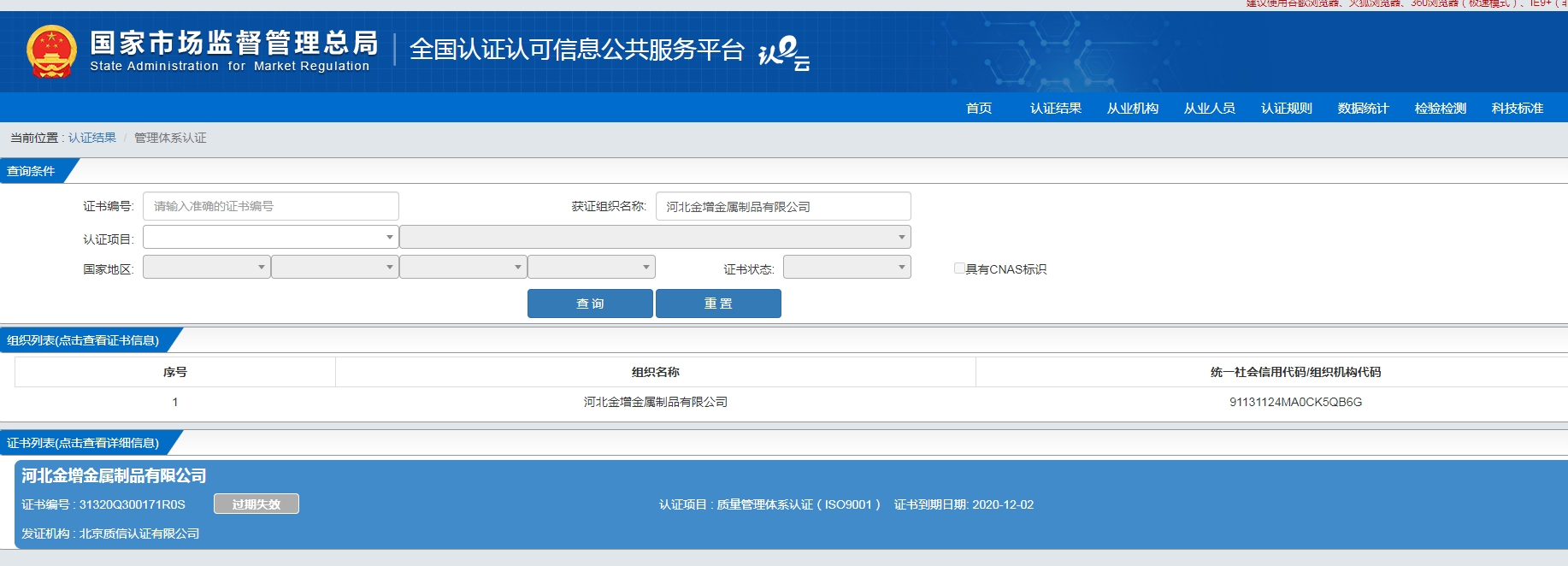Focus the 获证组织名称 input field
This screenshot has width=1568, height=566.
tap(783, 206)
